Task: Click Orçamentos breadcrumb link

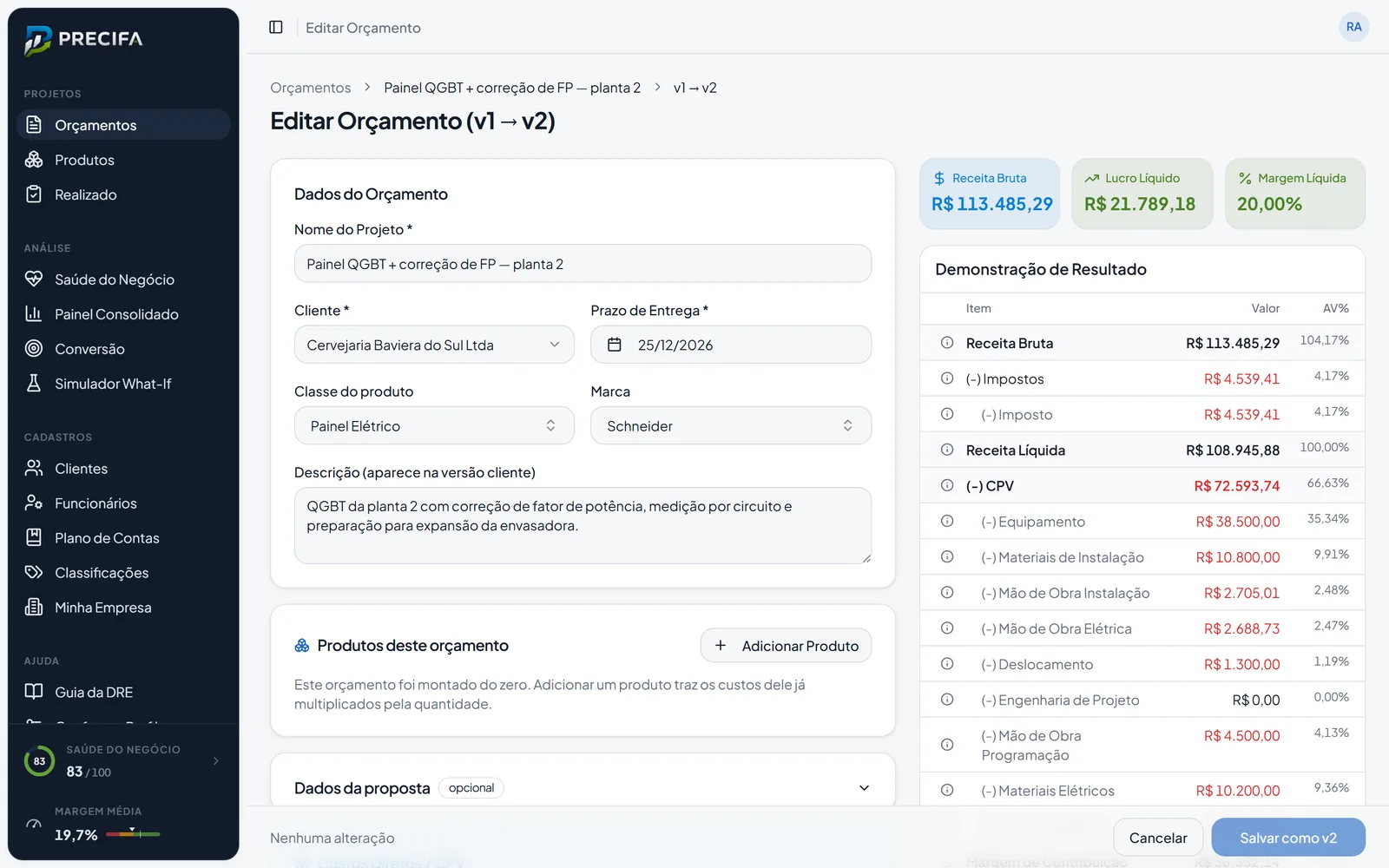Action: coord(311,88)
